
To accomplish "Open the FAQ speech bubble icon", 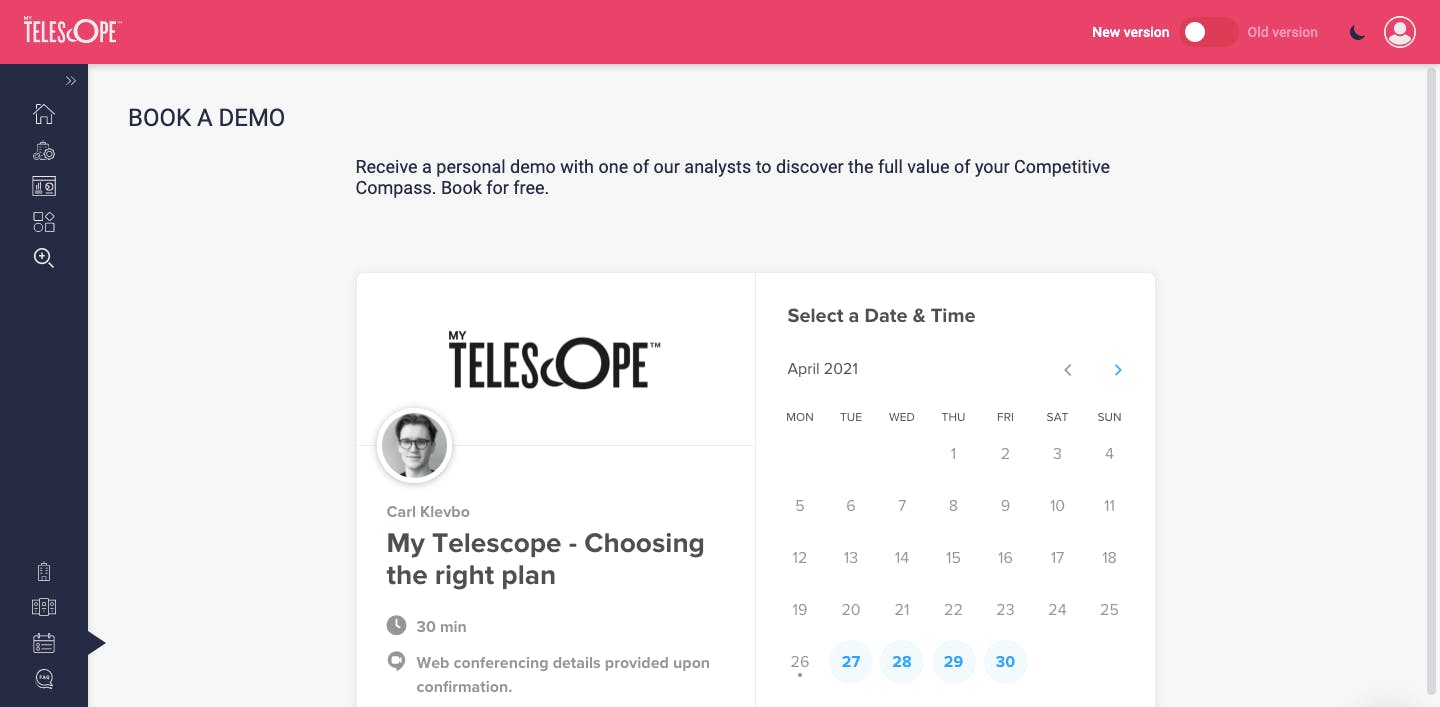I will click(44, 679).
